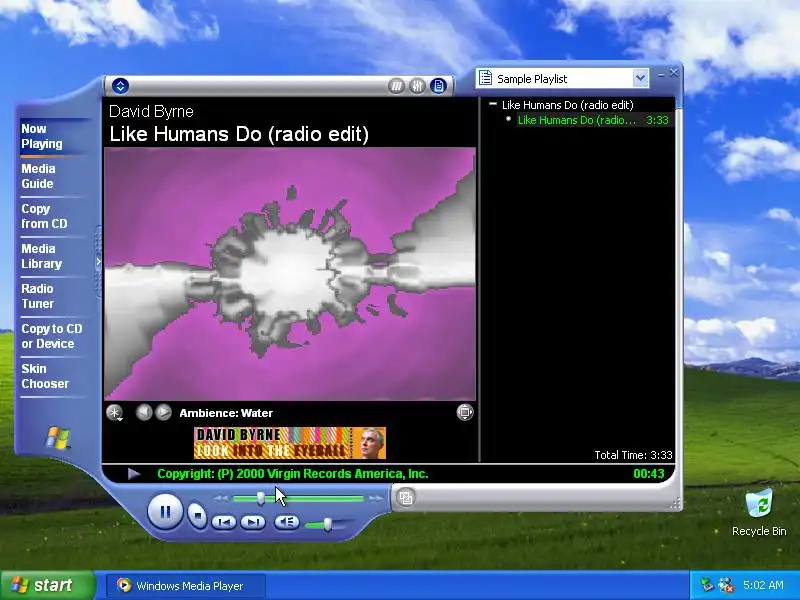The image size is (800, 600).
Task: Switch to the next visualization
Action: click(x=163, y=412)
